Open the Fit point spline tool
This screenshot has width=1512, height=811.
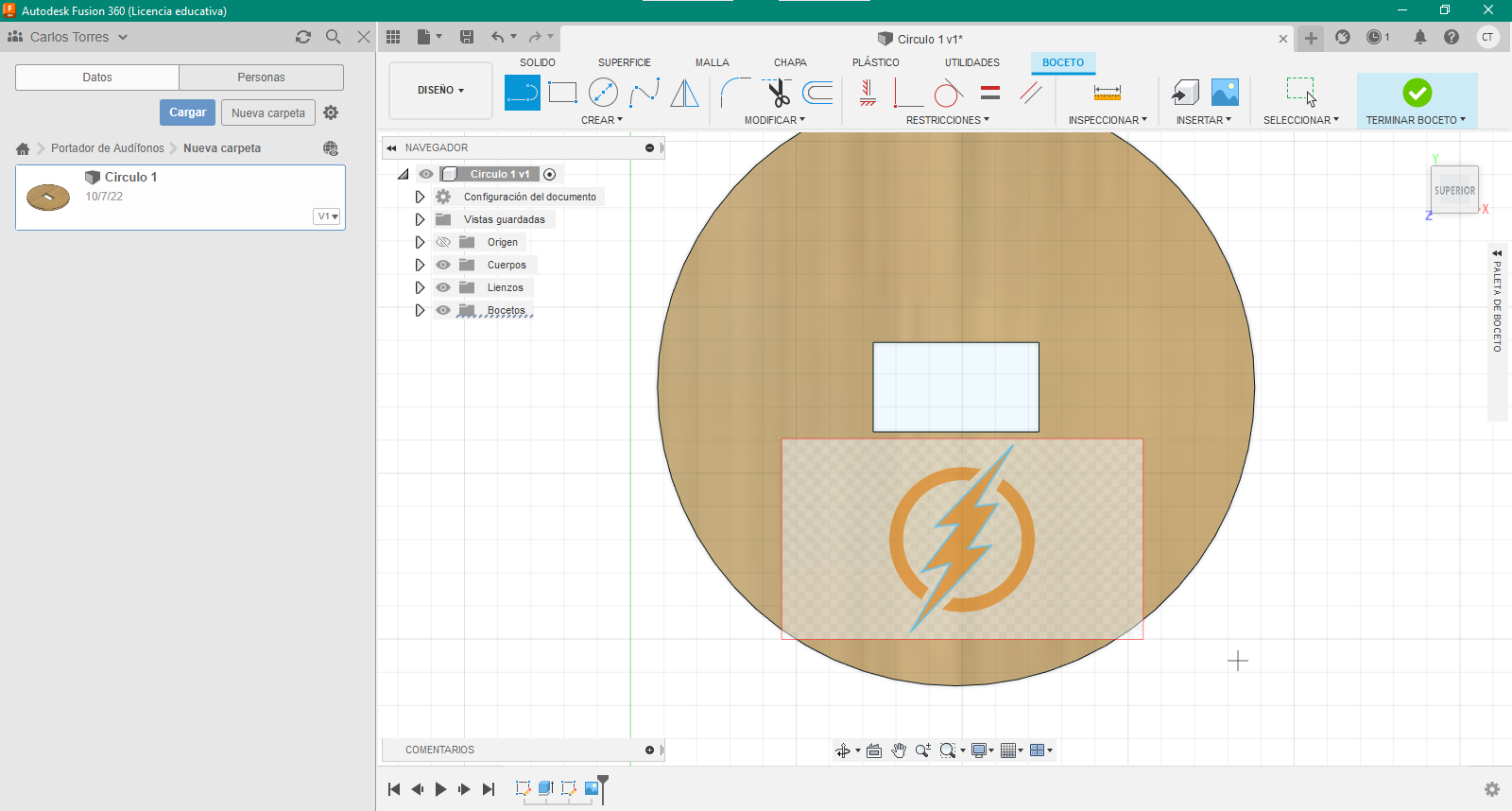(644, 93)
